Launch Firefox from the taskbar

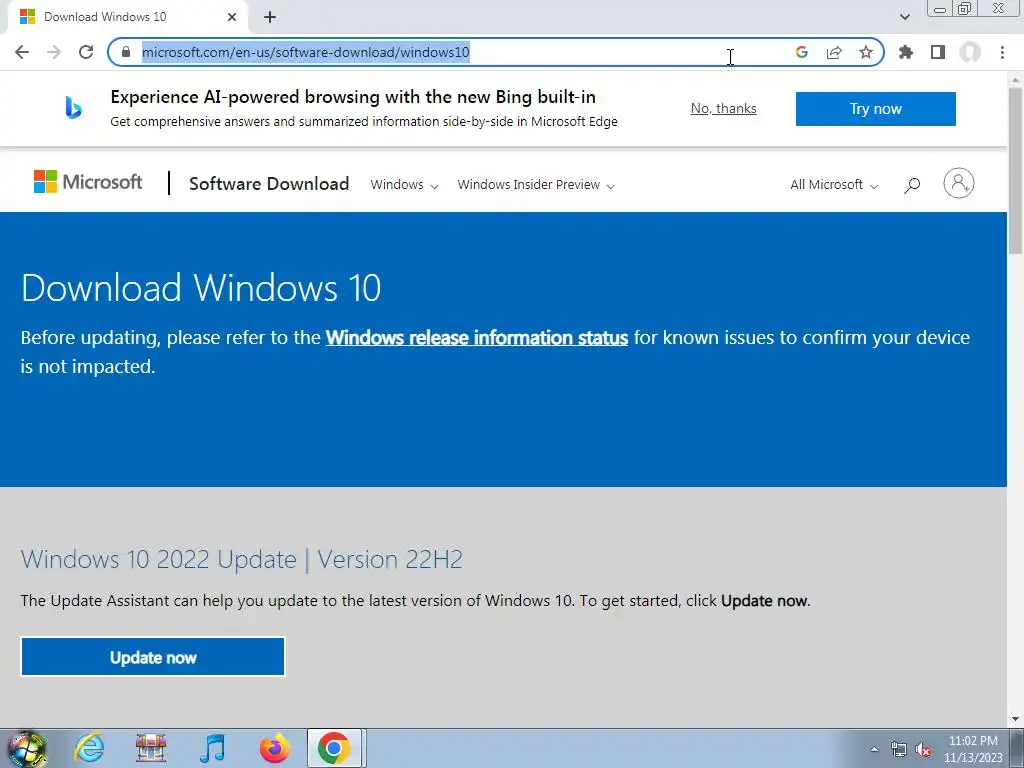(x=274, y=748)
